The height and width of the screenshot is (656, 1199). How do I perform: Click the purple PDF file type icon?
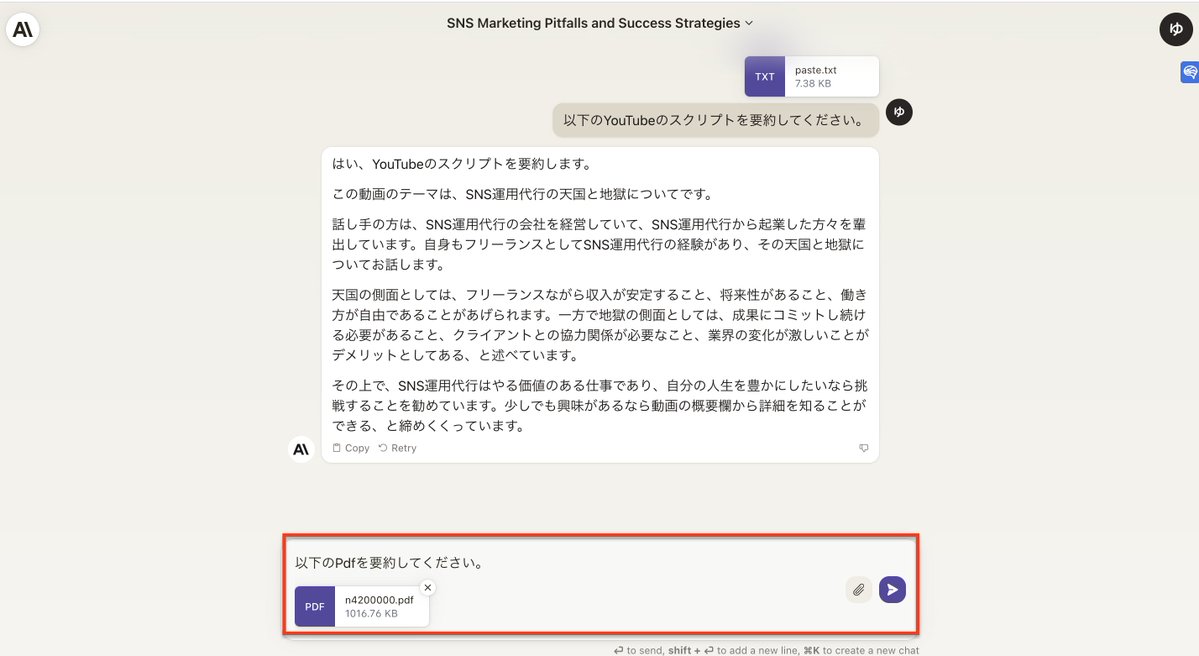[x=315, y=606]
